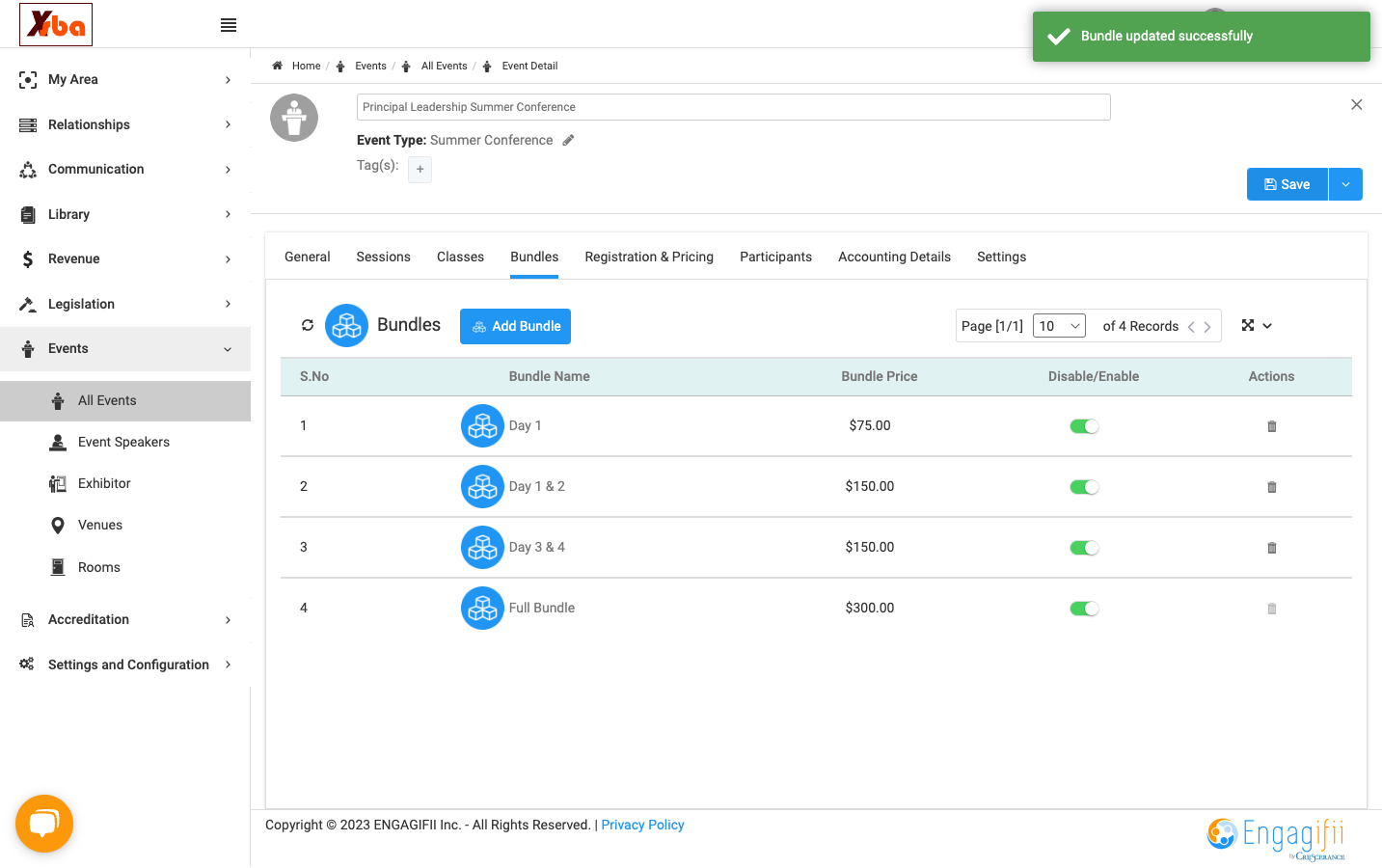The width and height of the screenshot is (1382, 868).
Task: Click the fullscreen expand icon
Action: tap(1248, 326)
